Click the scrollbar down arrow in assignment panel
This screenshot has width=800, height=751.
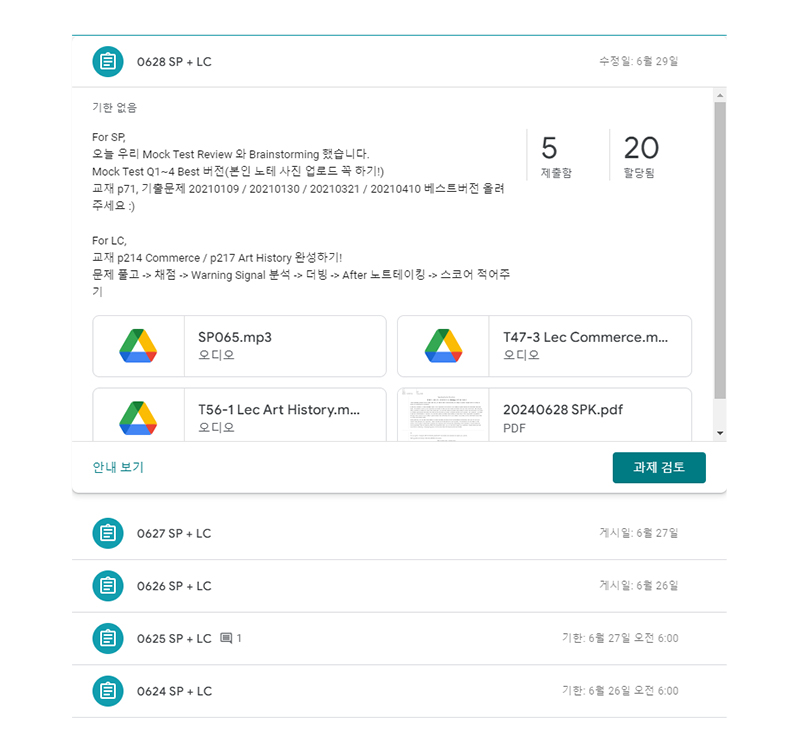click(719, 433)
